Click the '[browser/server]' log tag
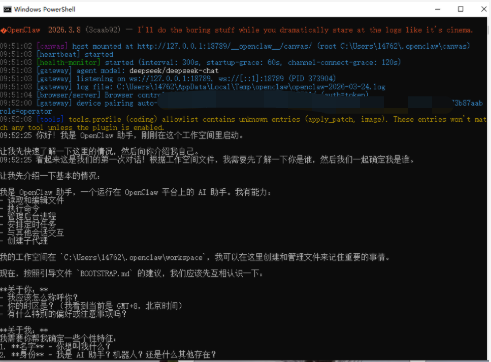491x362 pixels. 68,95
